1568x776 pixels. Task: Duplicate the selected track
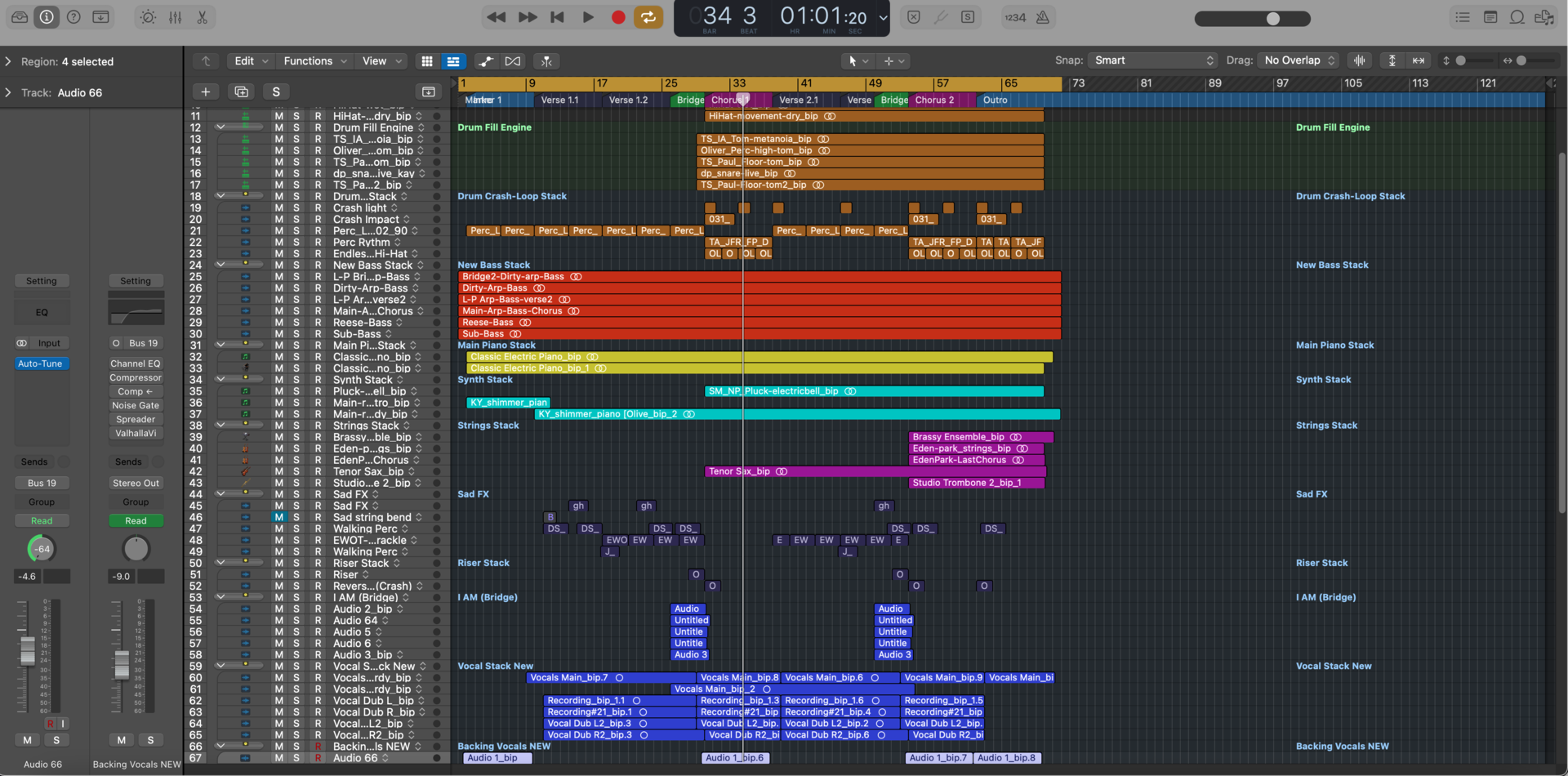241,91
